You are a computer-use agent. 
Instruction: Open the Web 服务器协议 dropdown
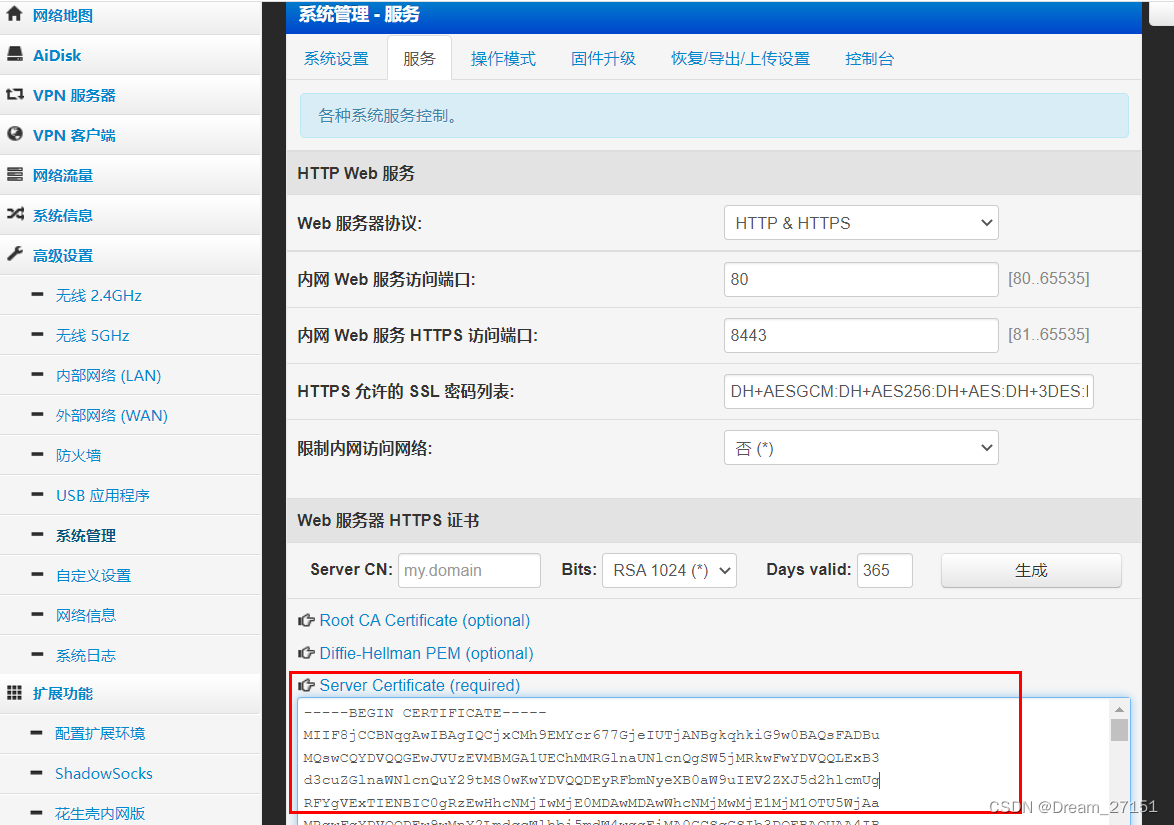(861, 223)
